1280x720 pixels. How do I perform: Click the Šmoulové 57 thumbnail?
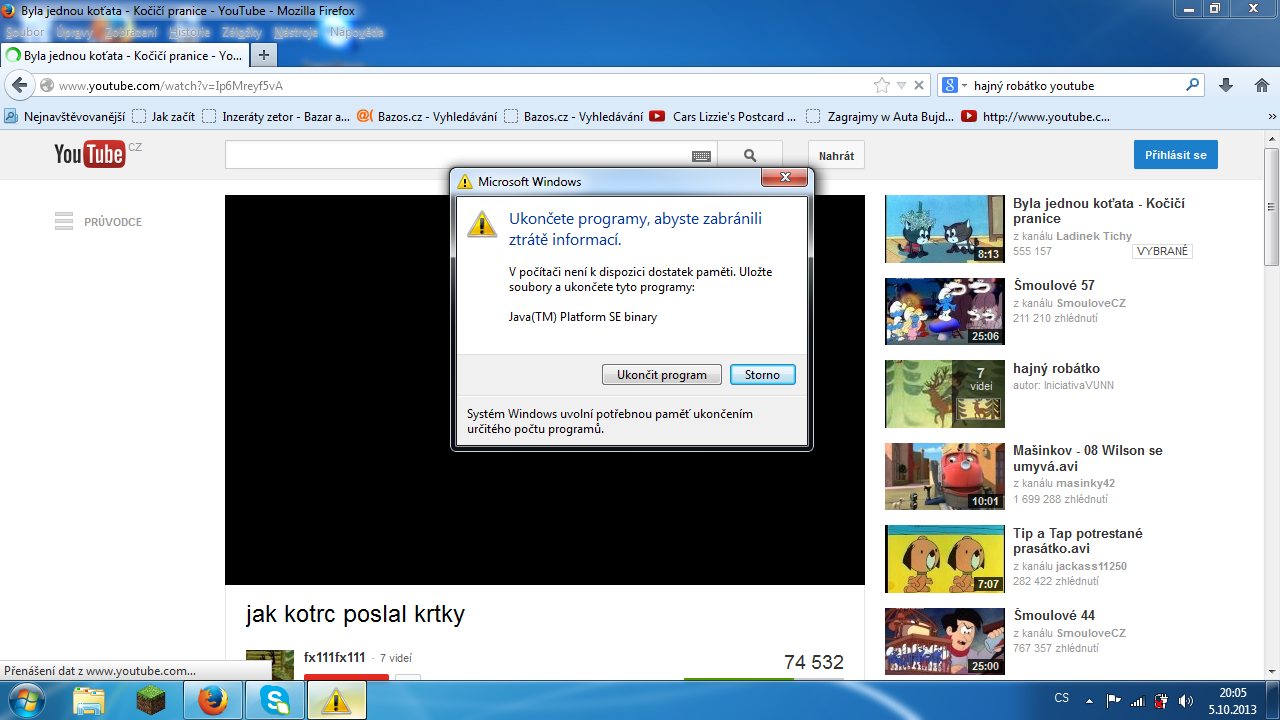tap(945, 311)
